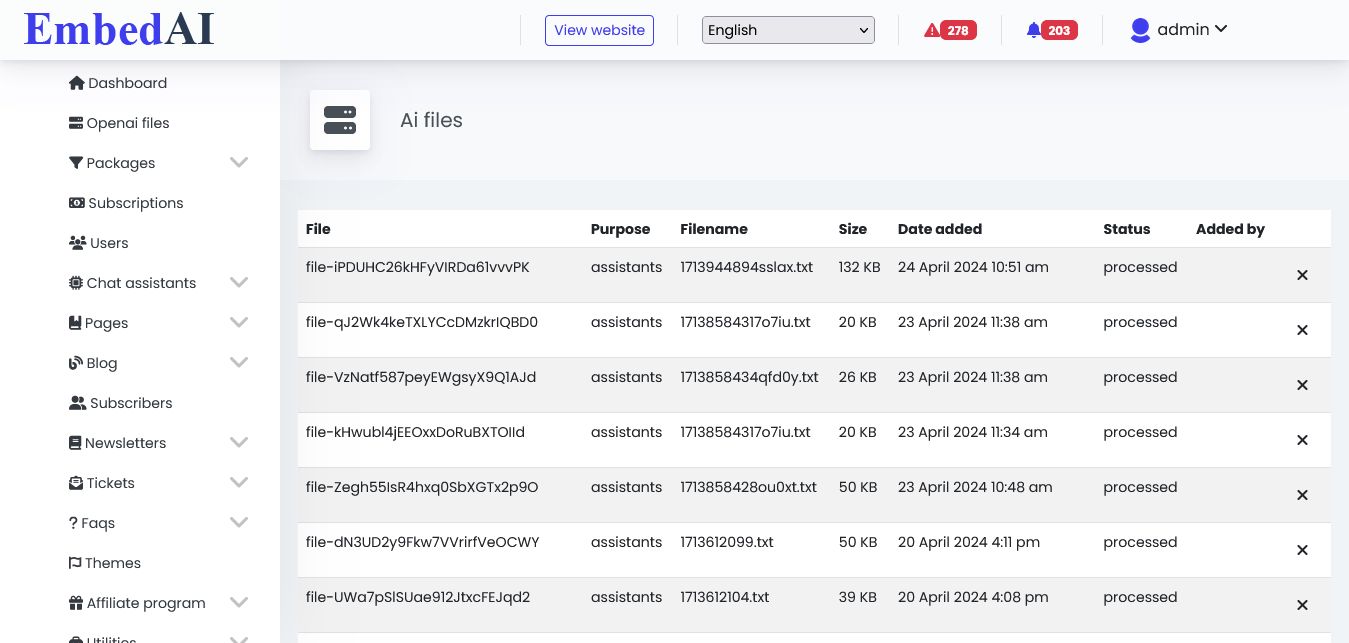Expand the Newsletters submenu chevron
This screenshot has height=643, width=1349.
coord(239,442)
